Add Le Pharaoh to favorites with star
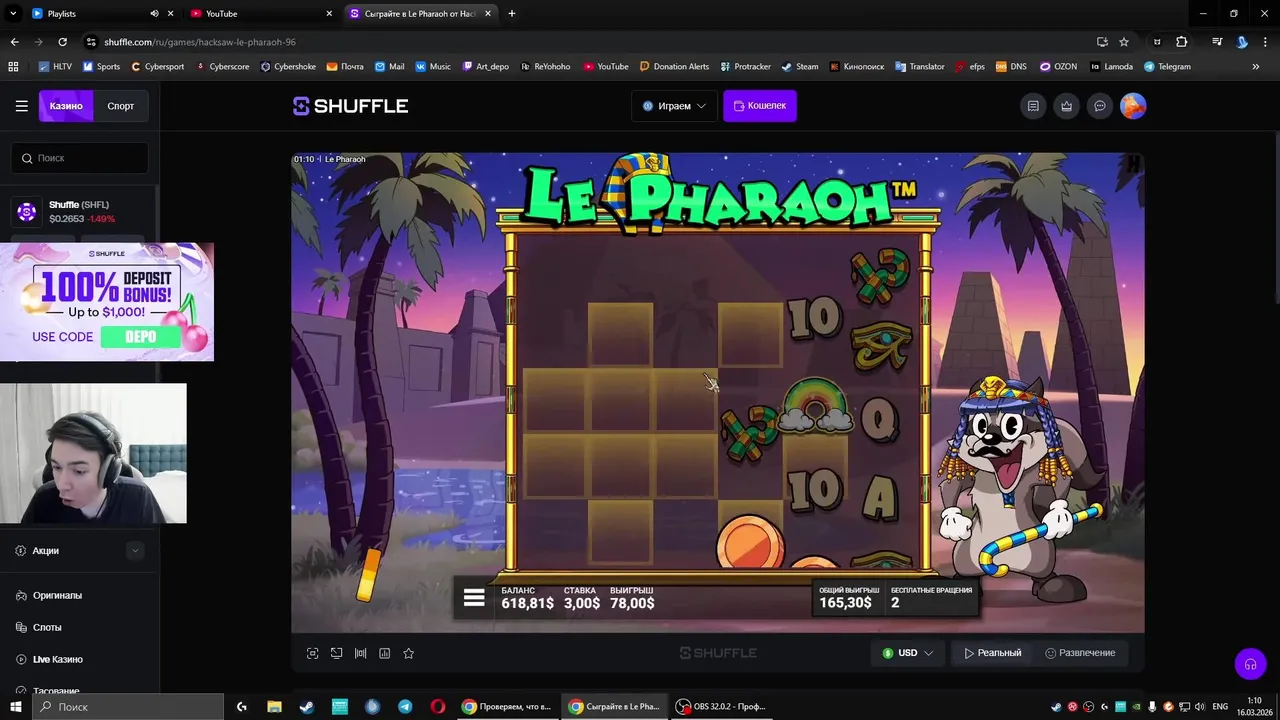 (x=408, y=653)
